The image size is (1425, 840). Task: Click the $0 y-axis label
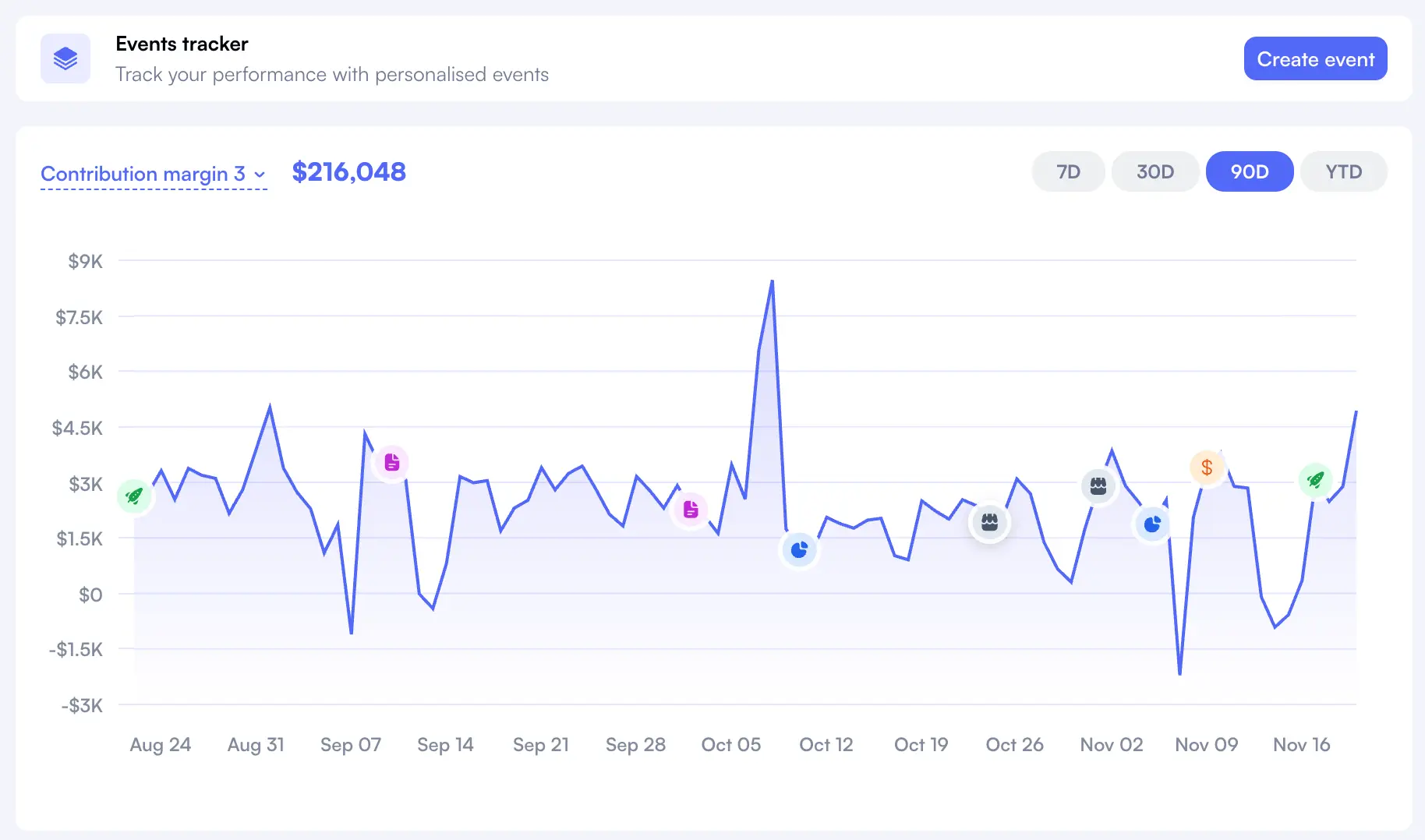tap(90, 595)
